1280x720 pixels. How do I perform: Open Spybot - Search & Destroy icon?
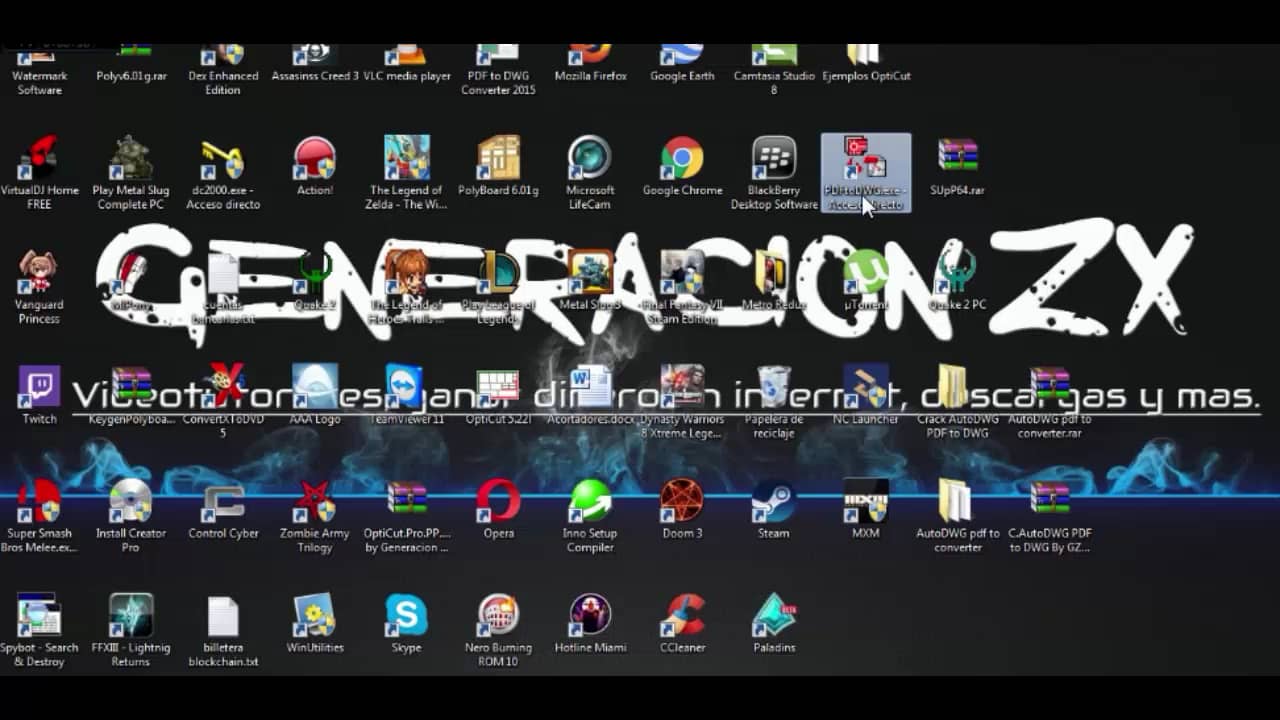click(39, 615)
